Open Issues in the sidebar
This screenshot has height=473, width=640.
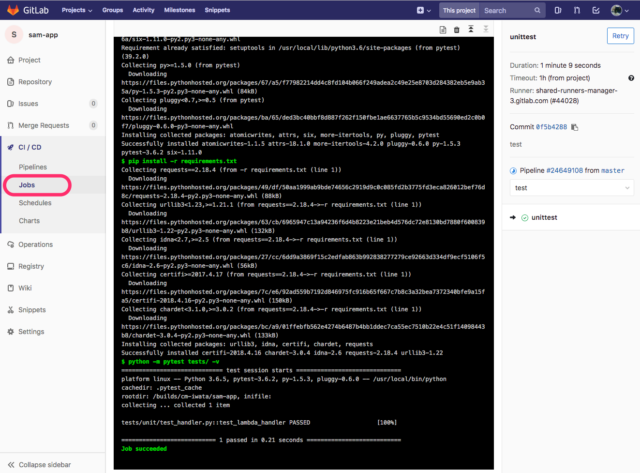[x=28, y=104]
